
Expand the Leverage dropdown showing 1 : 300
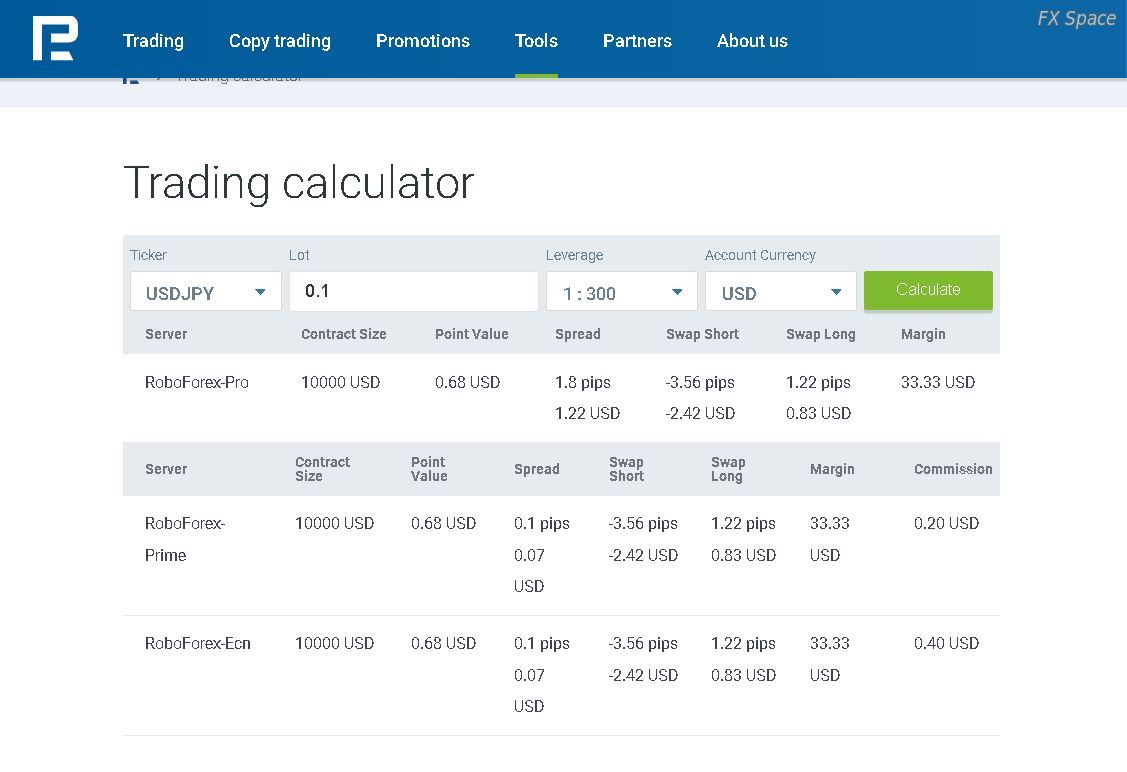[x=622, y=291]
